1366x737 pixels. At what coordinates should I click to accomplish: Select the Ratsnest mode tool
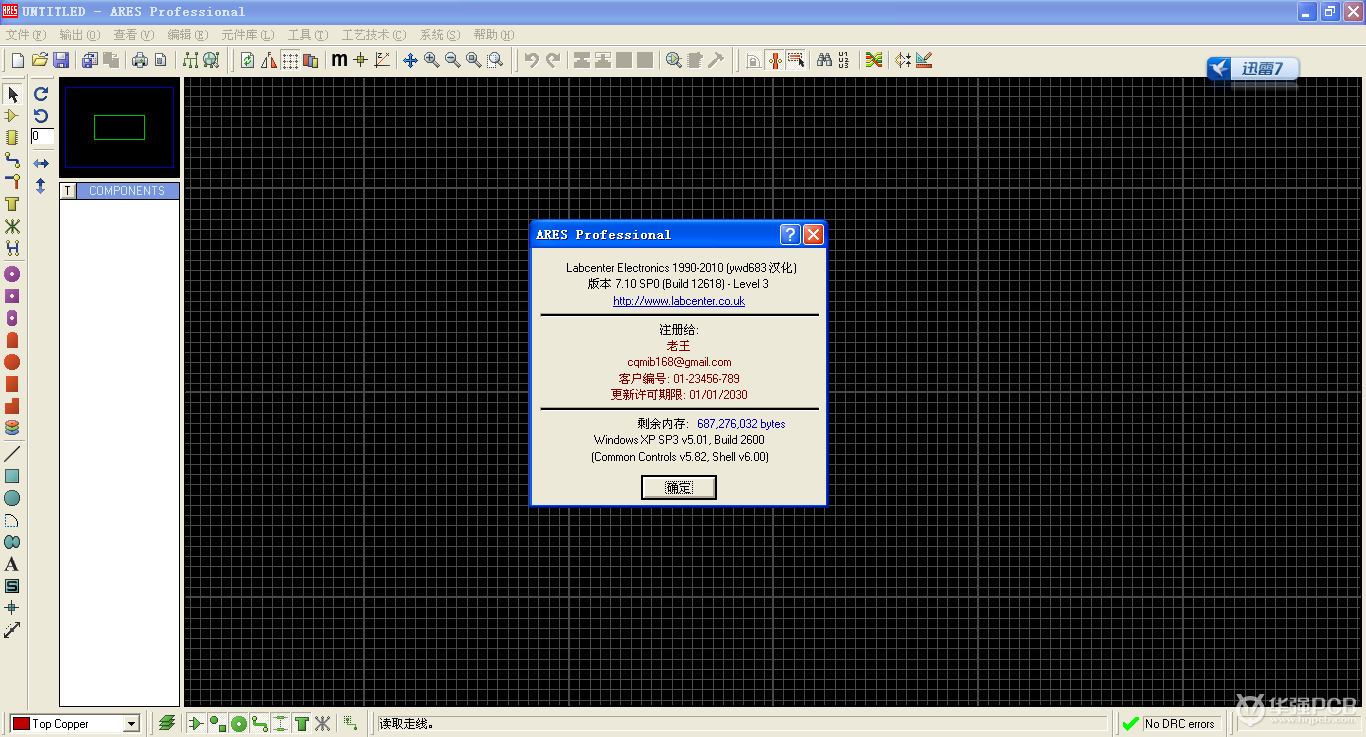click(12, 226)
